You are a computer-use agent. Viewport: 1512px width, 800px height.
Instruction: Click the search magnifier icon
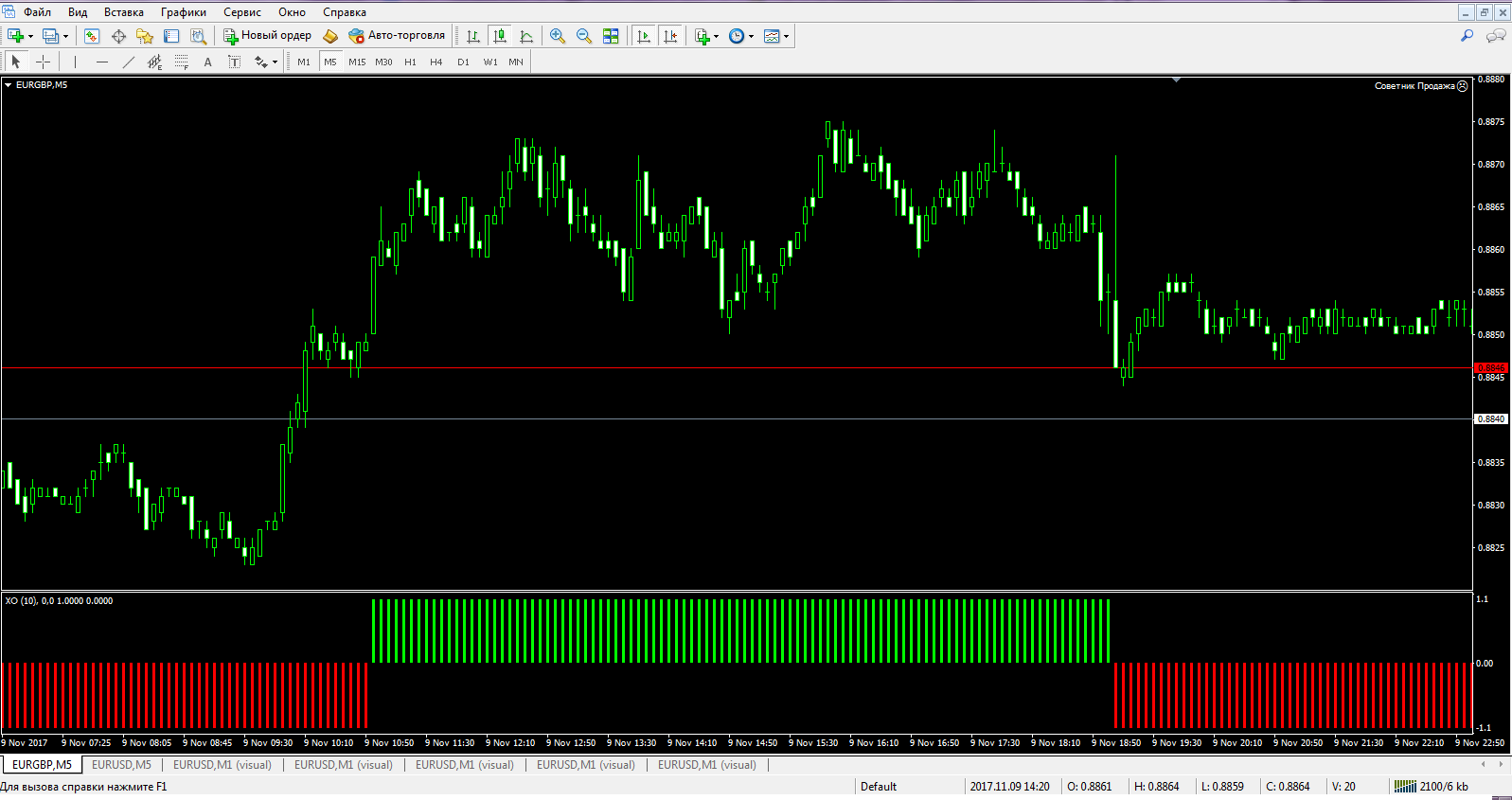click(1467, 36)
